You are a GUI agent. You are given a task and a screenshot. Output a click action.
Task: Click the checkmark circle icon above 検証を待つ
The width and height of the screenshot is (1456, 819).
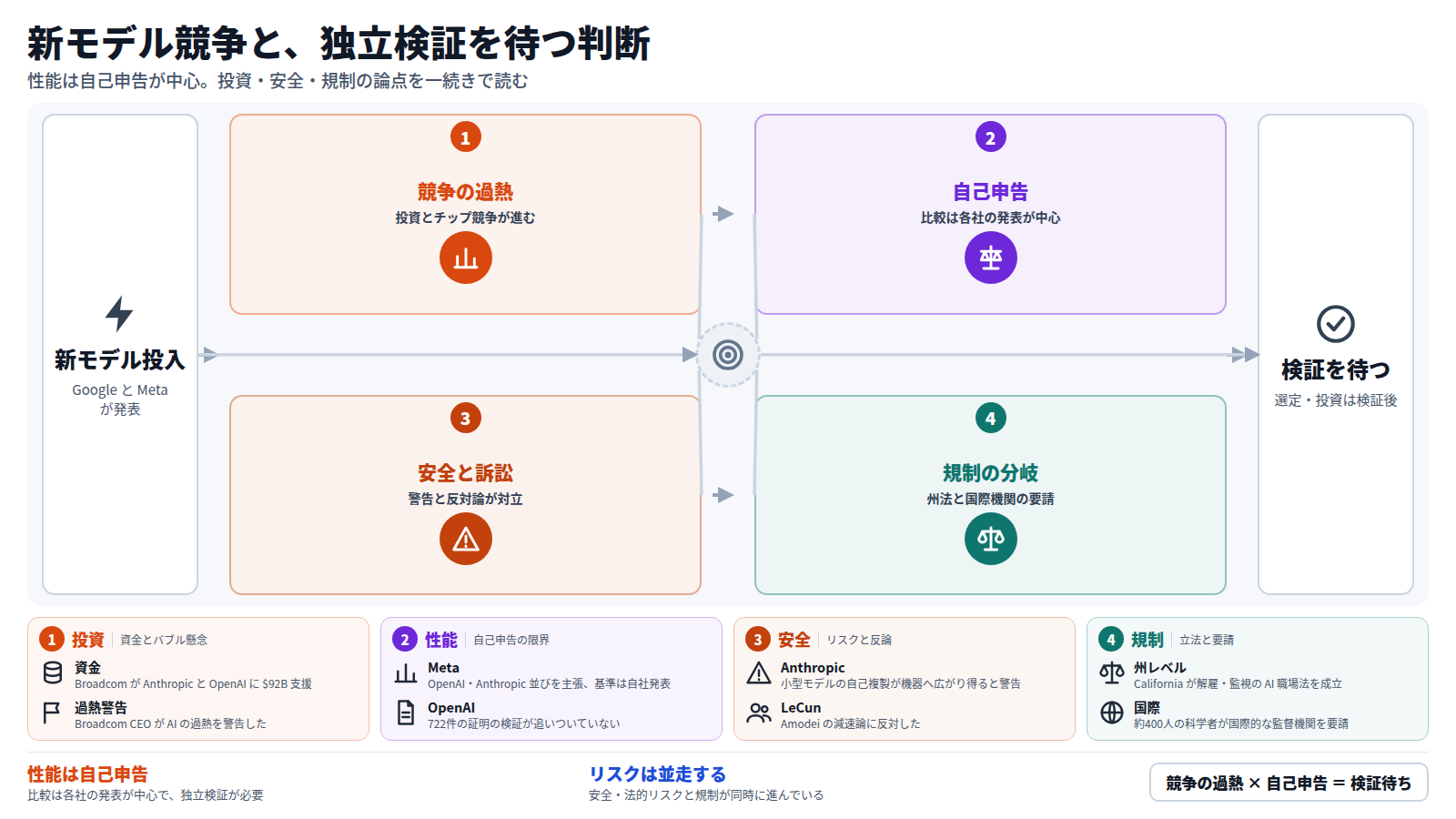pos(1336,324)
